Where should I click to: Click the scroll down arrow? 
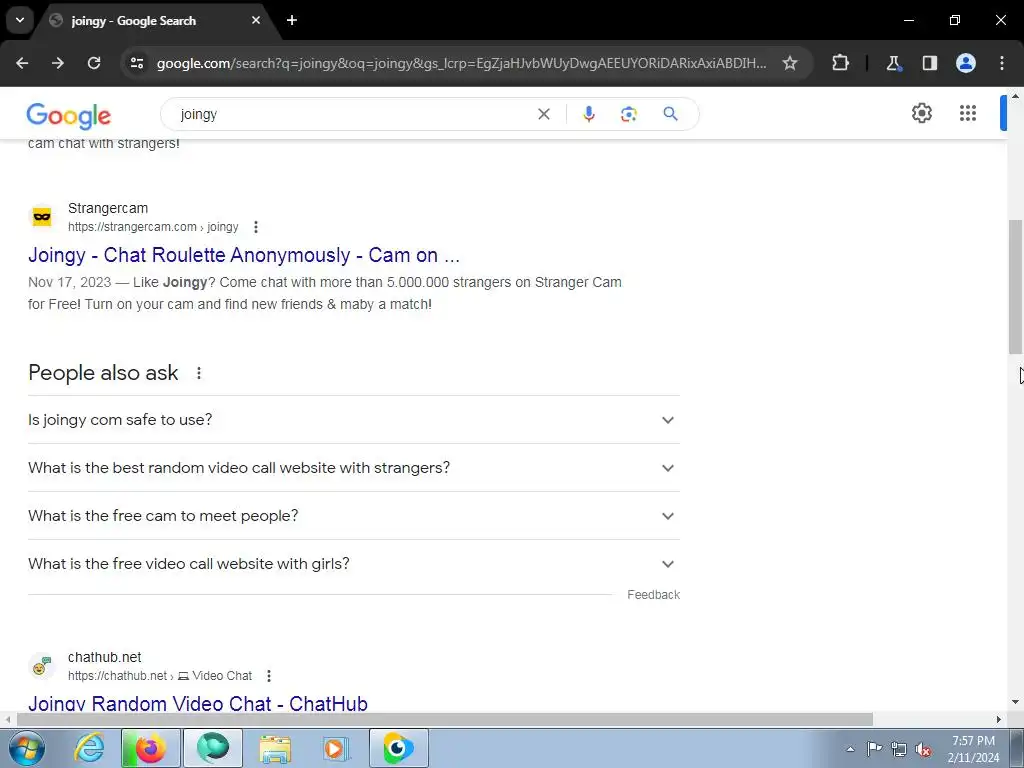coord(1015,702)
